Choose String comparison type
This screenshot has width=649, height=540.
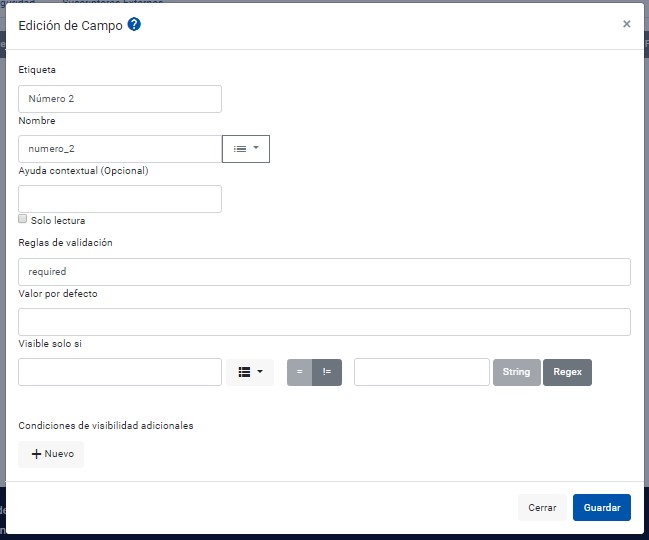517,372
